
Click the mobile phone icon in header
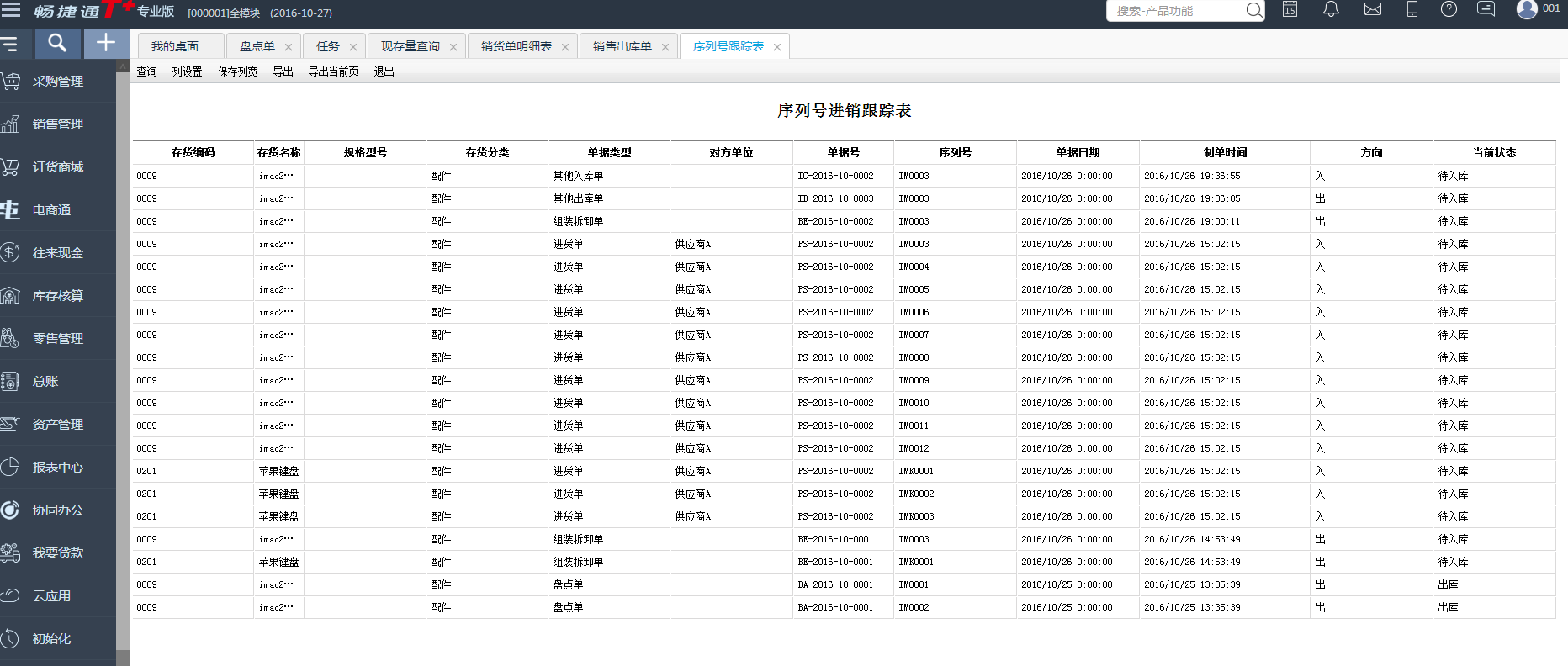point(1412,10)
